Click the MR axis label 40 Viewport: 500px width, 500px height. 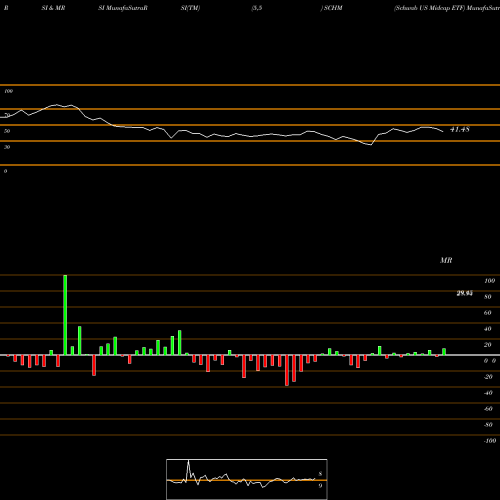click(488, 329)
